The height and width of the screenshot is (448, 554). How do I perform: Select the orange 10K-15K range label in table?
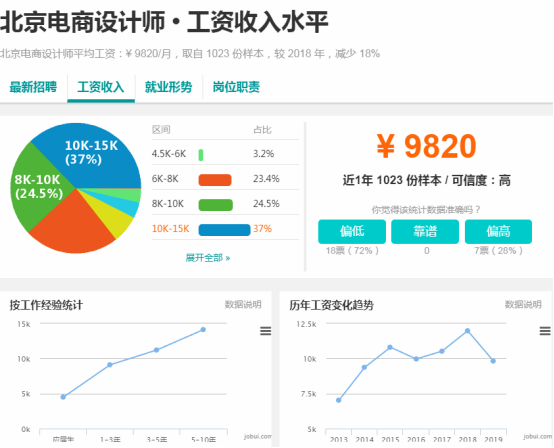pos(170,229)
